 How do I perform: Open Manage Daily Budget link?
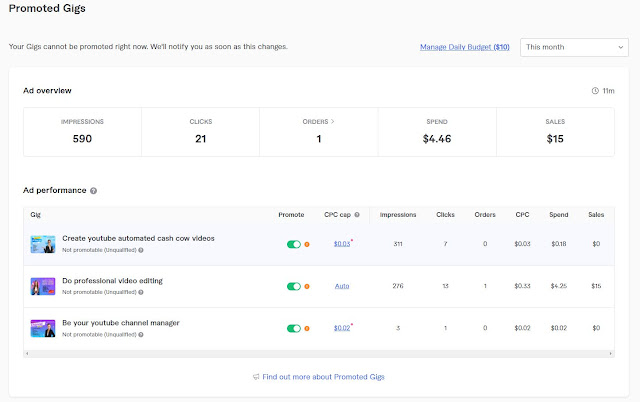click(x=465, y=47)
